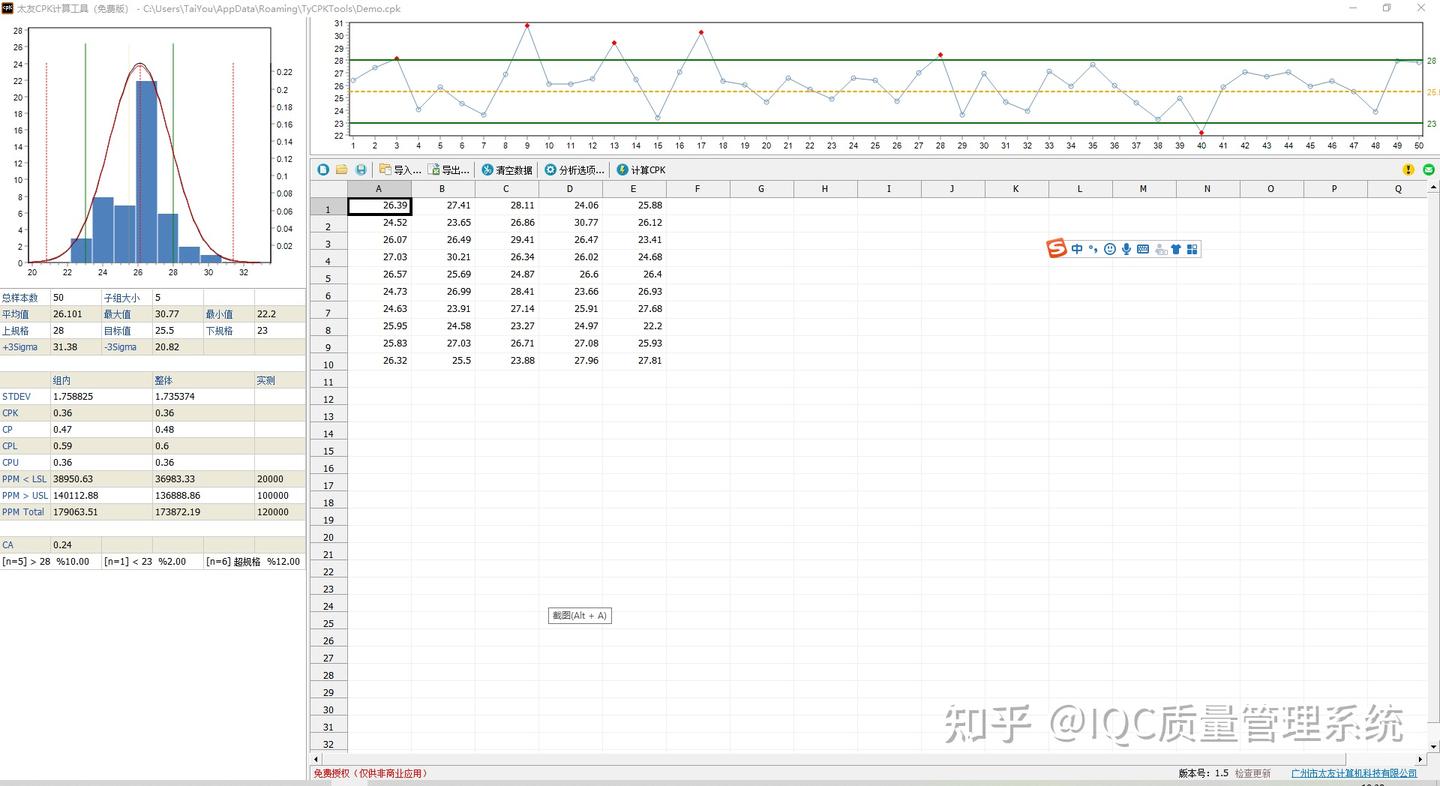Save data with the disk icon
The height and width of the screenshot is (786, 1440).
(361, 170)
